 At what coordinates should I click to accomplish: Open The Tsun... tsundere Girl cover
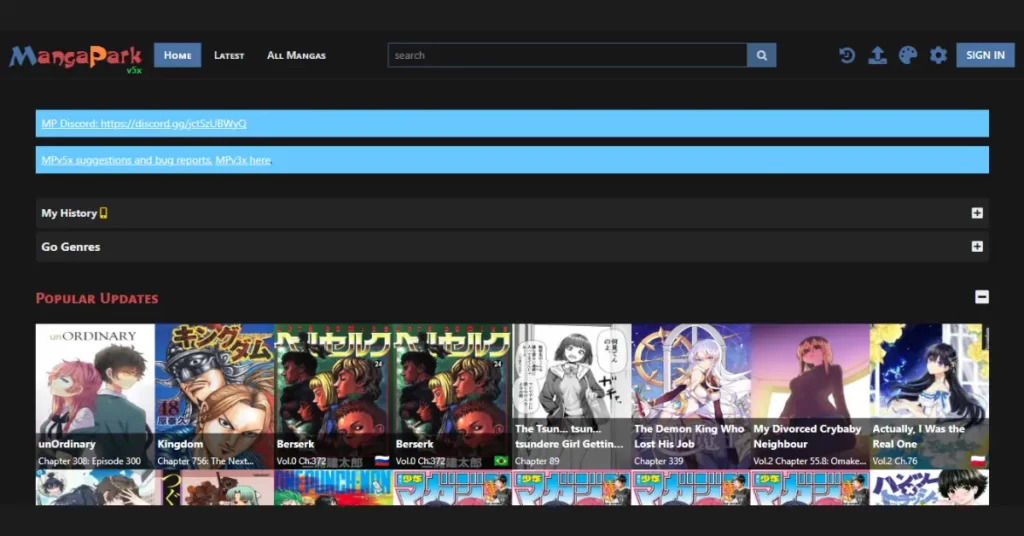(x=571, y=396)
